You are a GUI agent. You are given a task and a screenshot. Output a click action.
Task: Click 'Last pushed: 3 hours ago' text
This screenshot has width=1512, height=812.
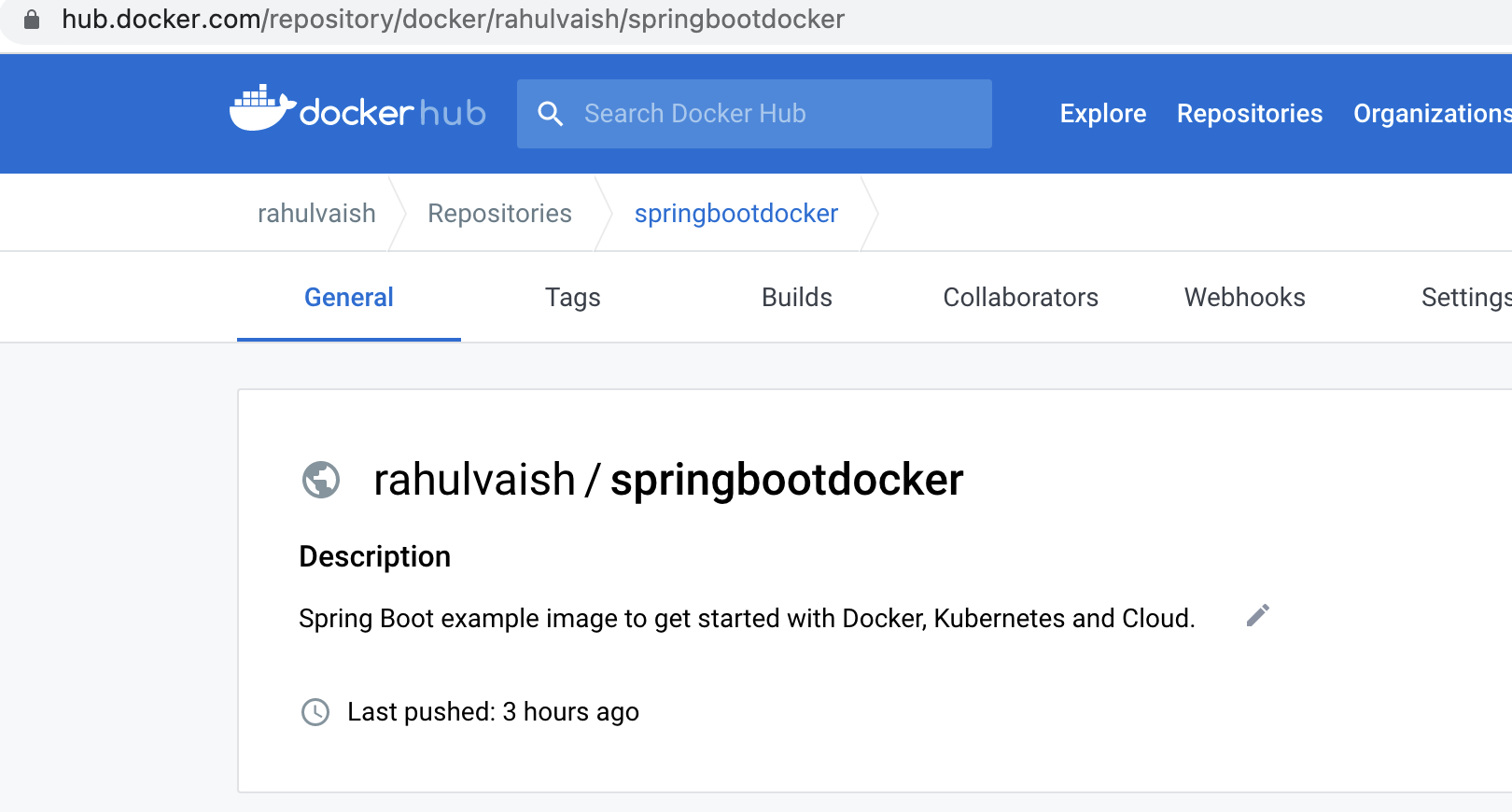click(x=493, y=712)
